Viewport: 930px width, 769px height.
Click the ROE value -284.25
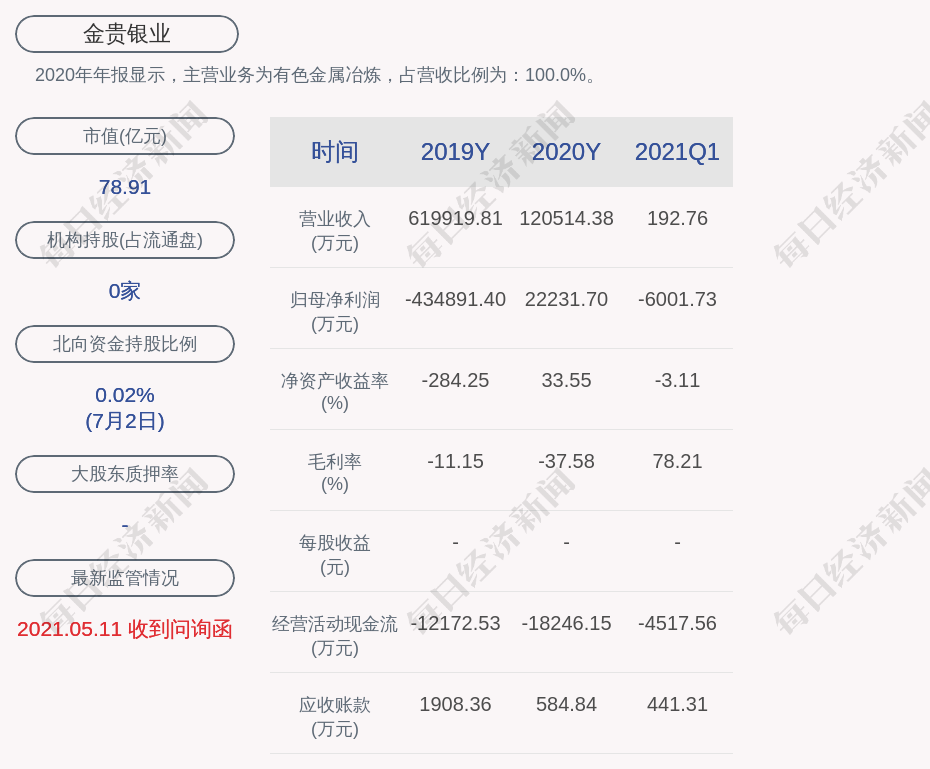pos(456,380)
